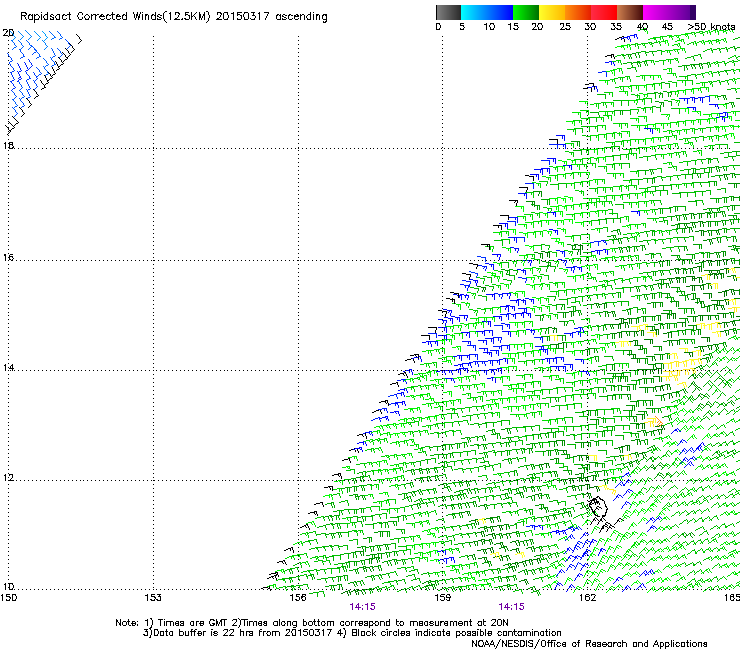Click the purple '14:15' time below longitude 159
This screenshot has width=740, height=650.
point(512,607)
